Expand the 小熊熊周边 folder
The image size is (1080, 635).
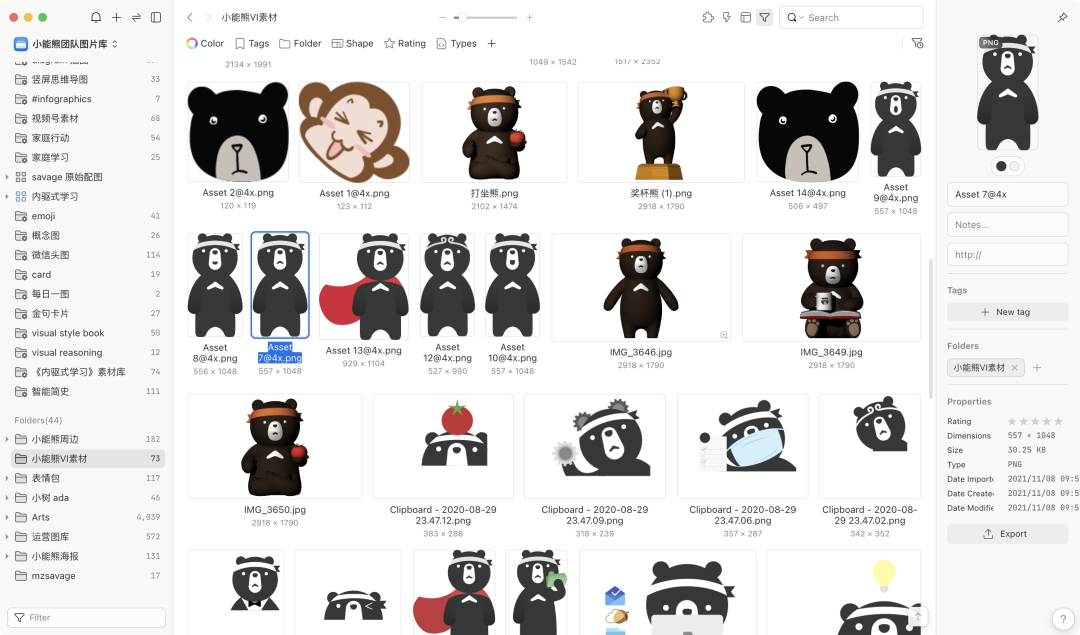coord(7,439)
